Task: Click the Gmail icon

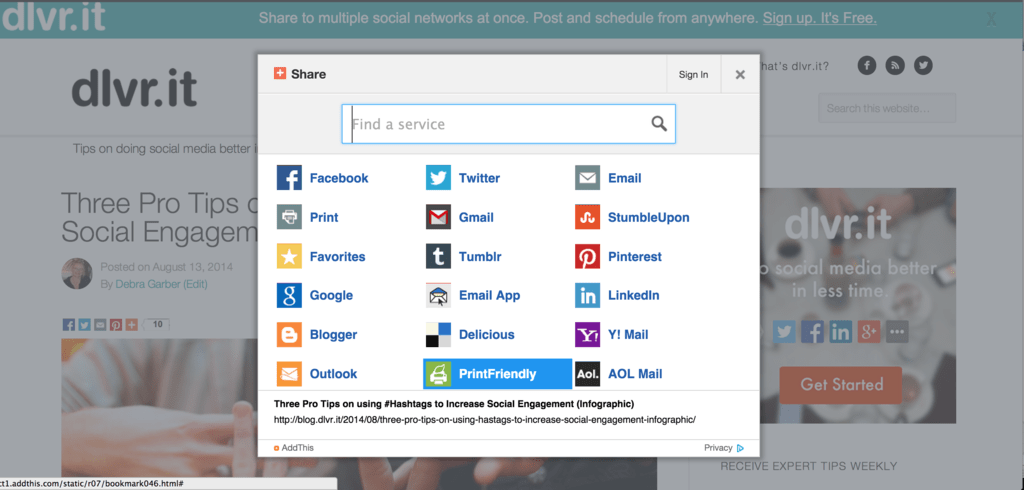Action: (438, 217)
